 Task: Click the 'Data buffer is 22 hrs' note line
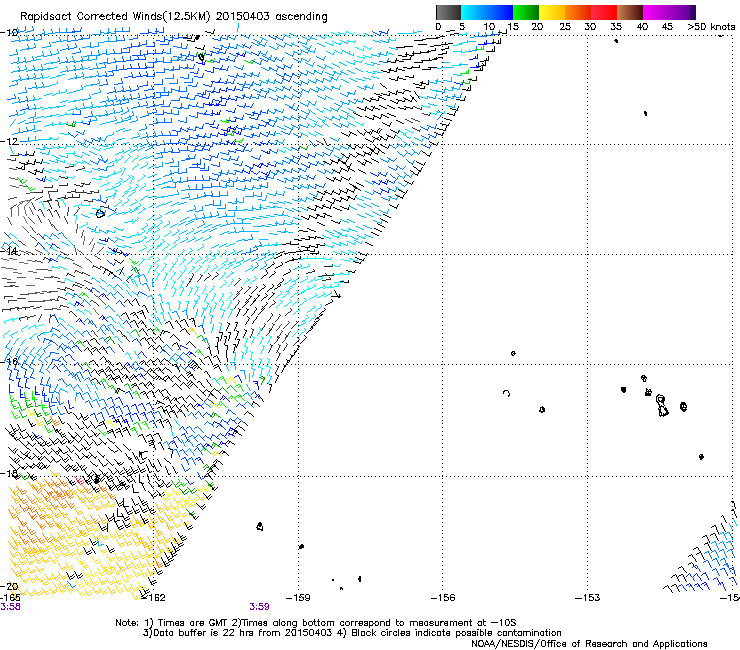pos(352,633)
